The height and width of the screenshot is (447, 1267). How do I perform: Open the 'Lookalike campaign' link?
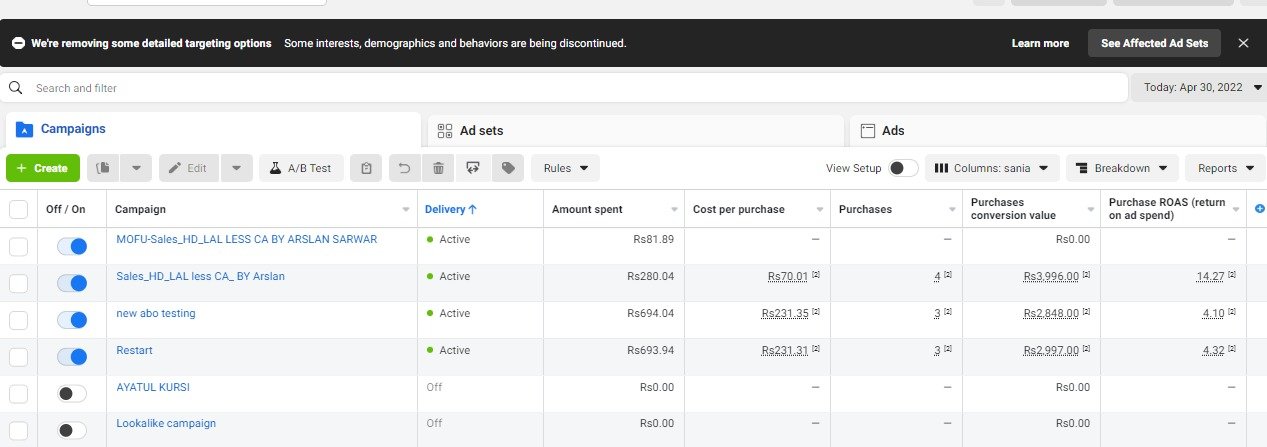pyautogui.click(x=166, y=423)
